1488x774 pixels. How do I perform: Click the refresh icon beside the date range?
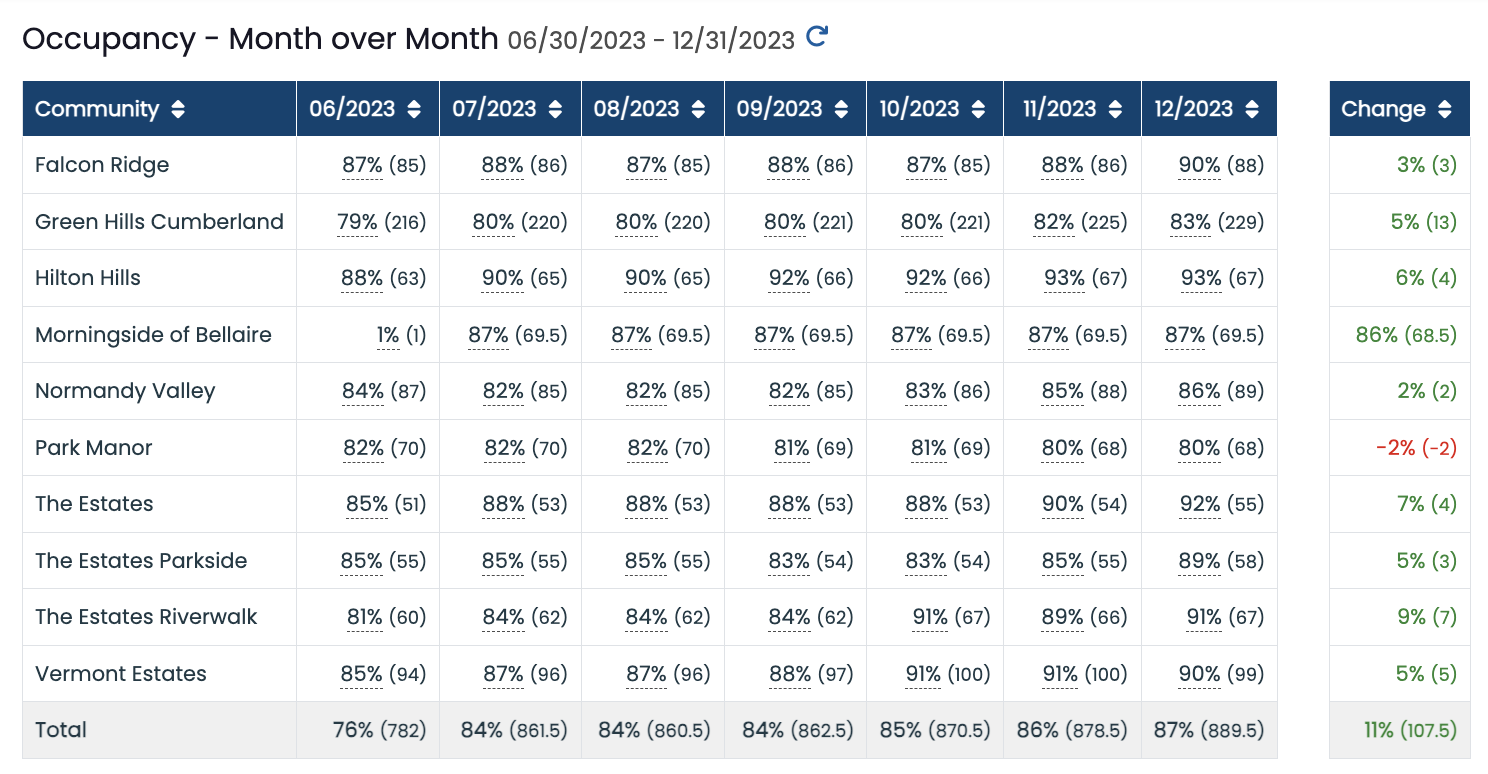pos(817,38)
